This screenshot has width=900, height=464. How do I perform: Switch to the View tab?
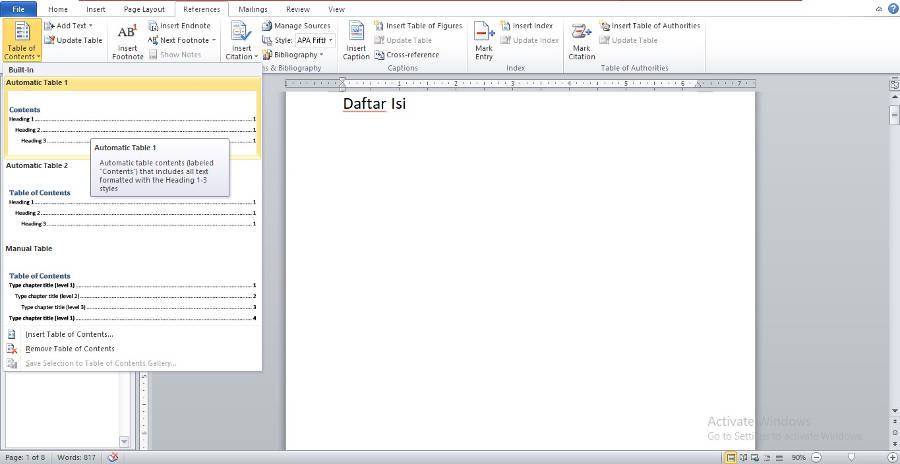336,9
